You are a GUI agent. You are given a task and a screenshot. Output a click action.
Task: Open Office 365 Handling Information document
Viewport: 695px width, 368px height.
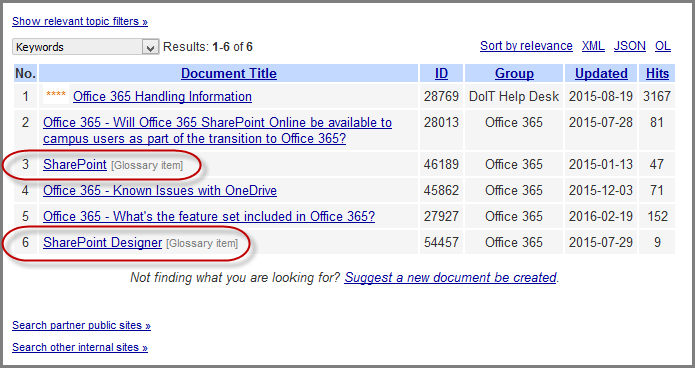point(162,97)
